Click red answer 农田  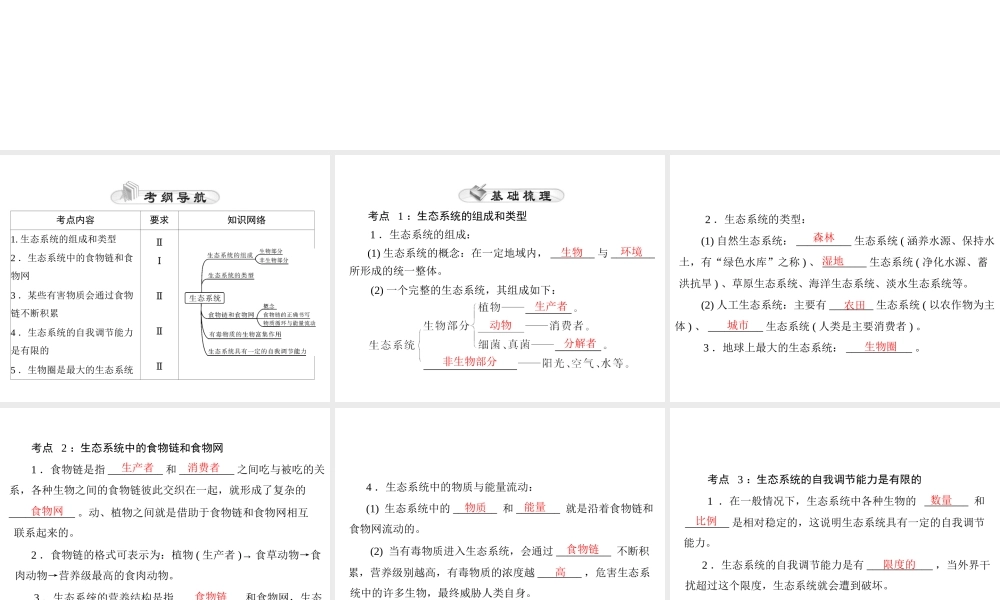click(855, 305)
